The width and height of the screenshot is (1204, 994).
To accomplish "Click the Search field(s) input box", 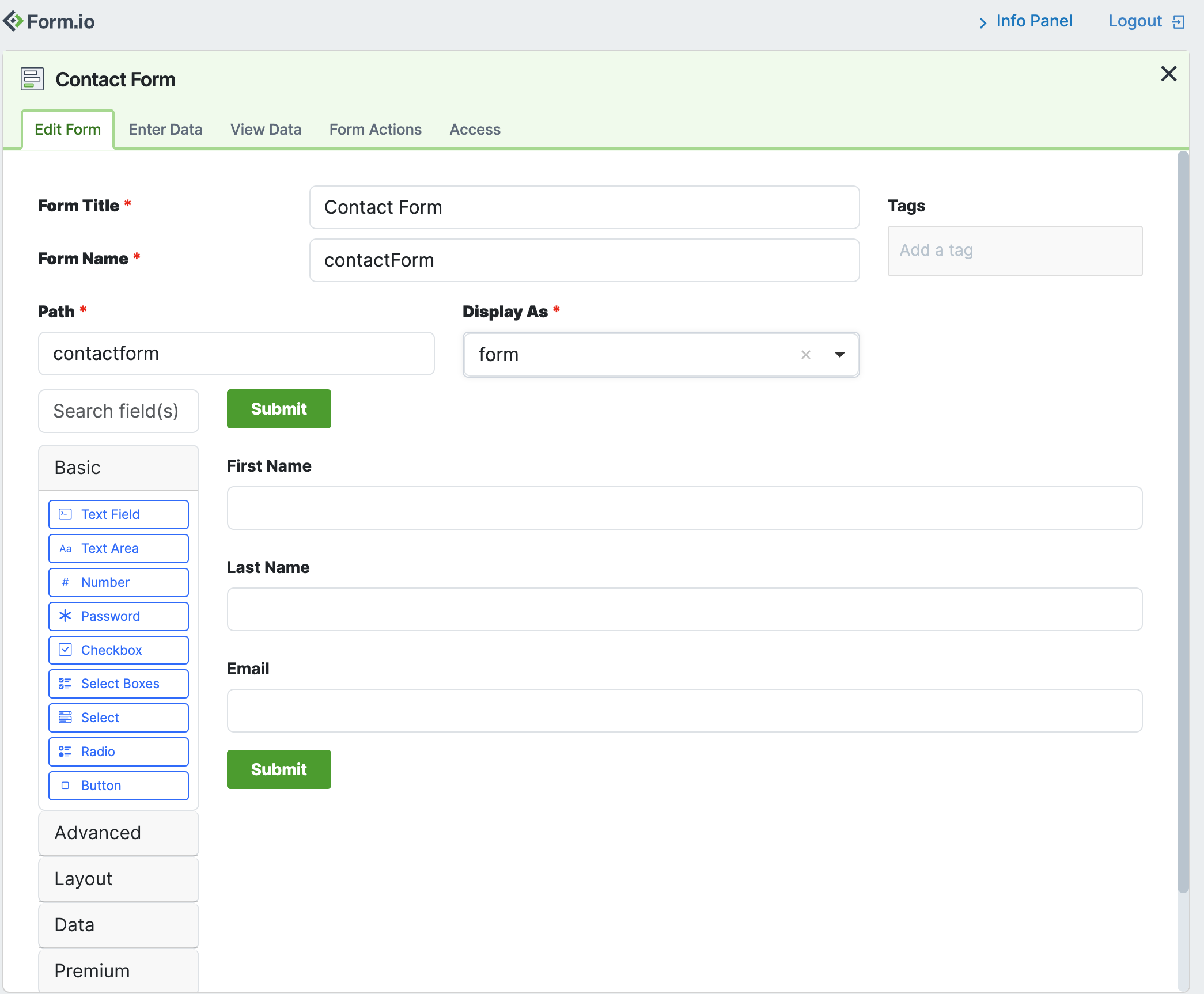I will (118, 411).
